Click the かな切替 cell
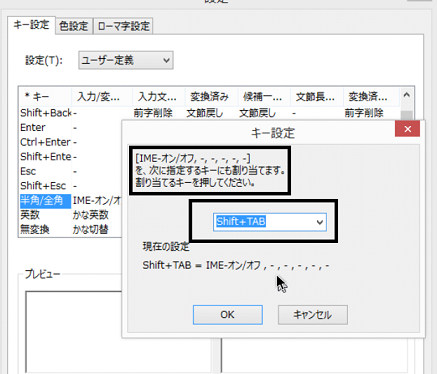This screenshot has height=374, width=437. click(x=91, y=229)
